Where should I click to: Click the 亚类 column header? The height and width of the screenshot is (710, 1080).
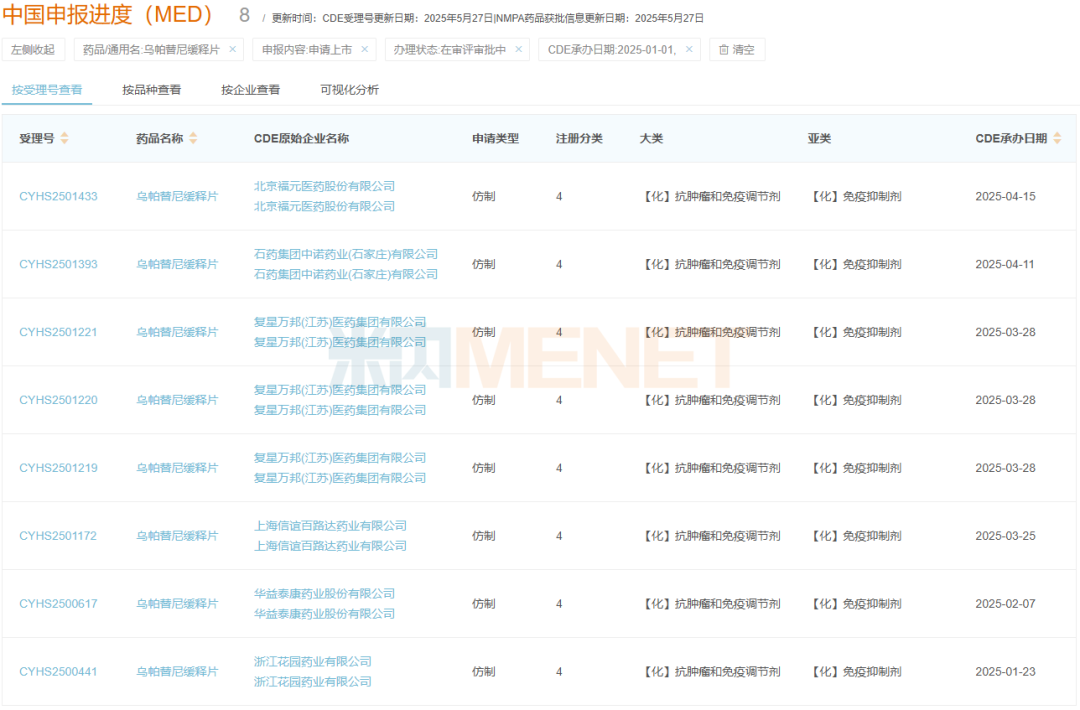pos(819,138)
